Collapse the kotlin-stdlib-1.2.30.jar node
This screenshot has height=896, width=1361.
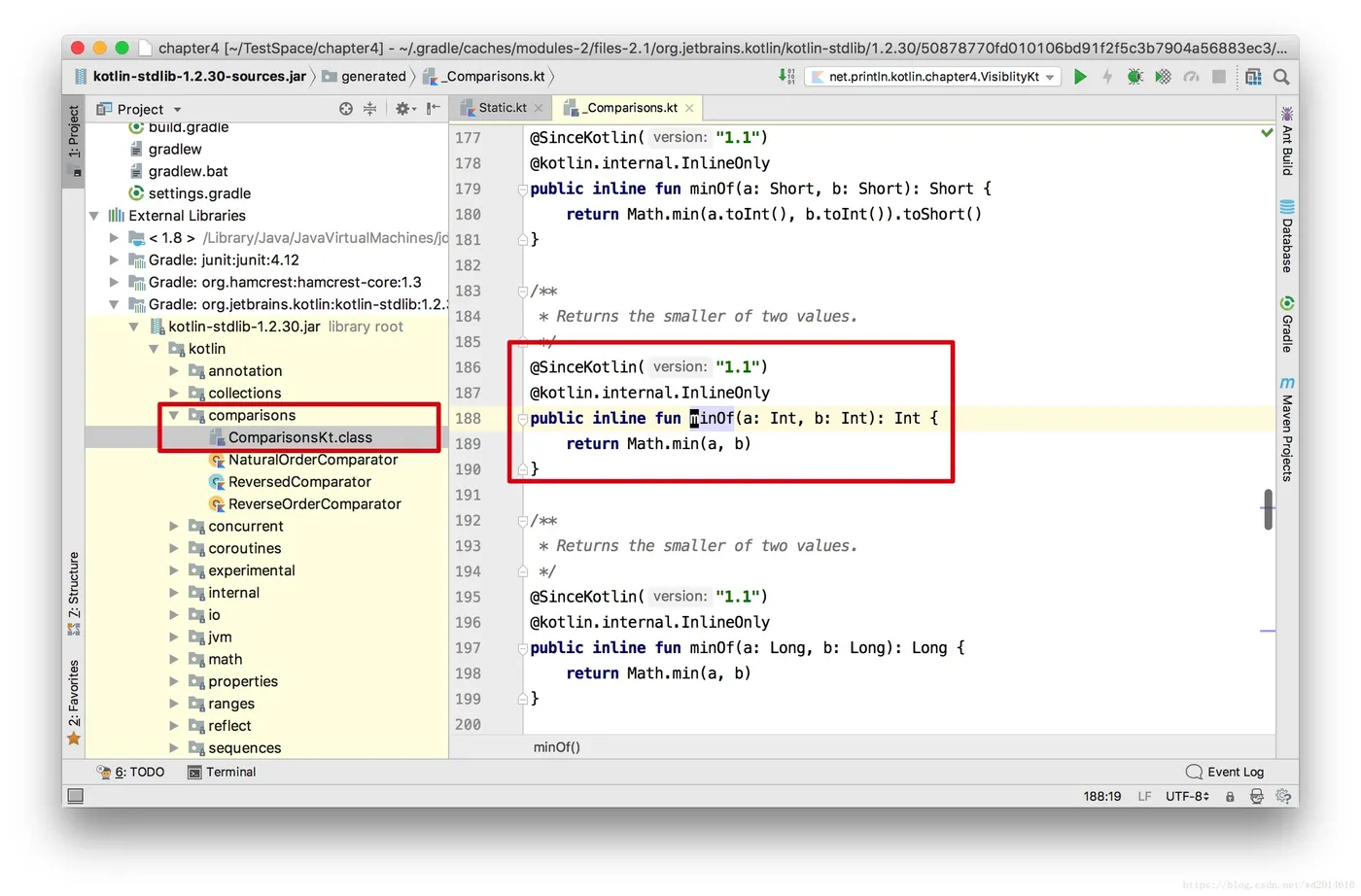[134, 327]
